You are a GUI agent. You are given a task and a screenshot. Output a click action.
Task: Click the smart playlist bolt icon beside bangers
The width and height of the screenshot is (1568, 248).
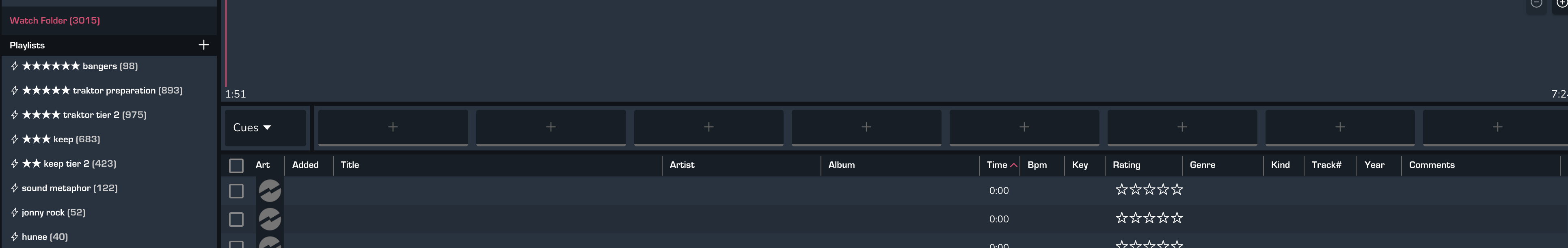[15, 66]
